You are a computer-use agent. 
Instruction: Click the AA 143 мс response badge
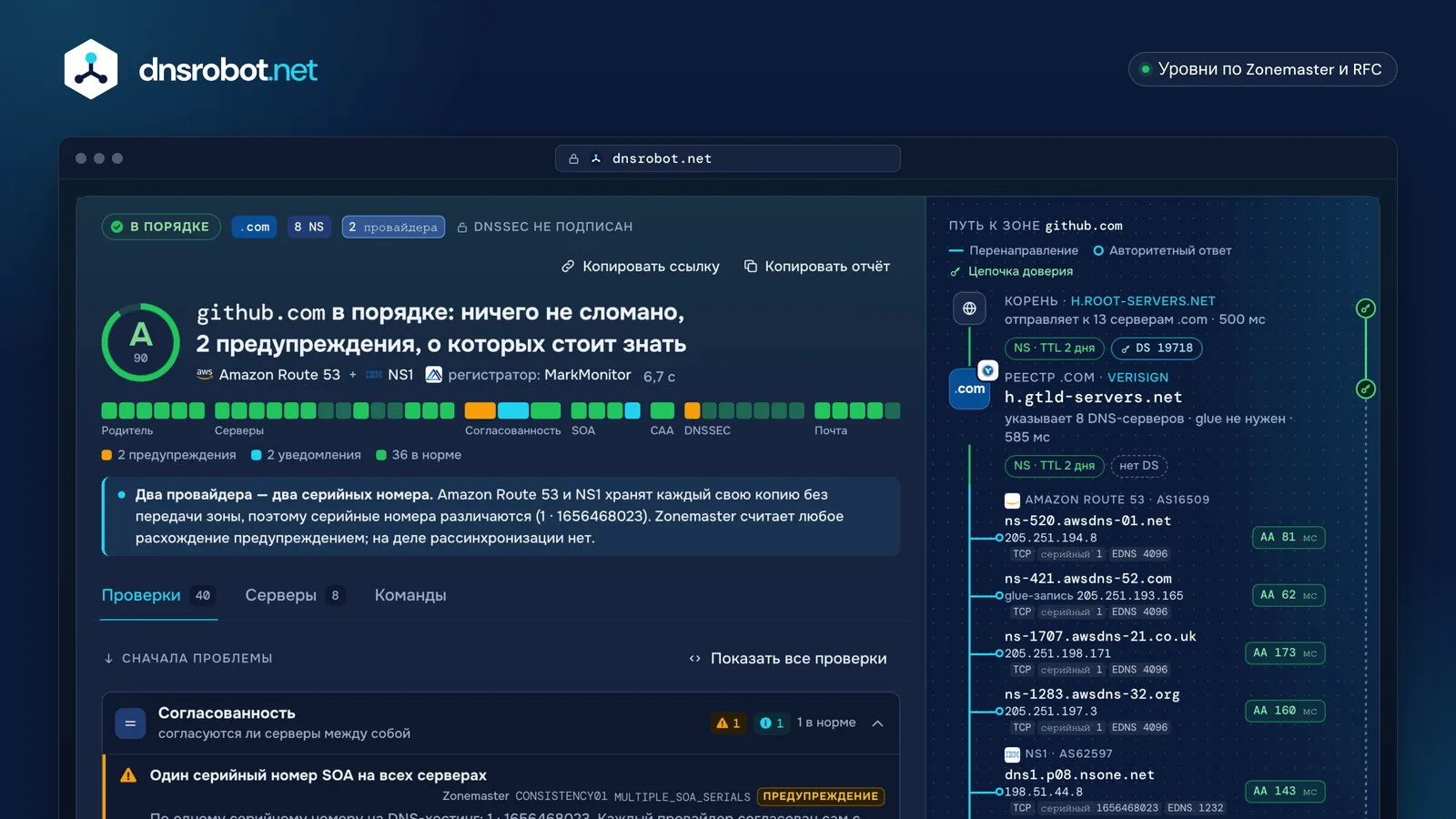click(x=1285, y=792)
